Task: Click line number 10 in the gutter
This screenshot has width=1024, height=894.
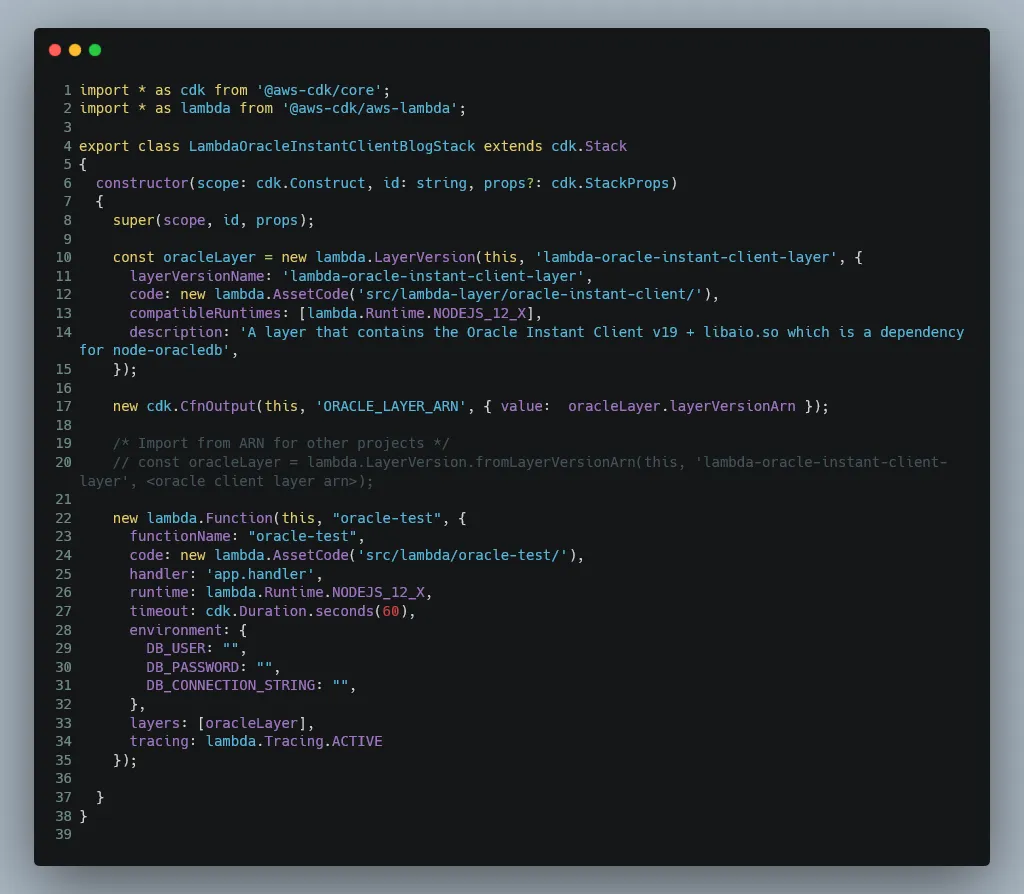Action: 63,257
